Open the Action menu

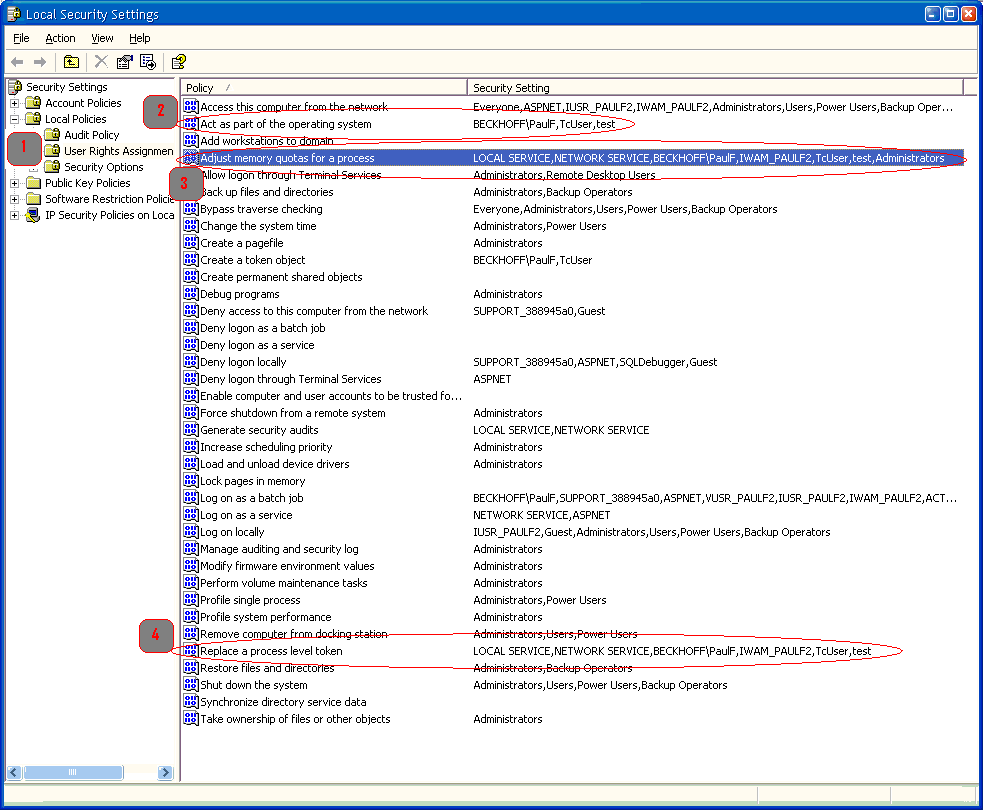(60, 38)
